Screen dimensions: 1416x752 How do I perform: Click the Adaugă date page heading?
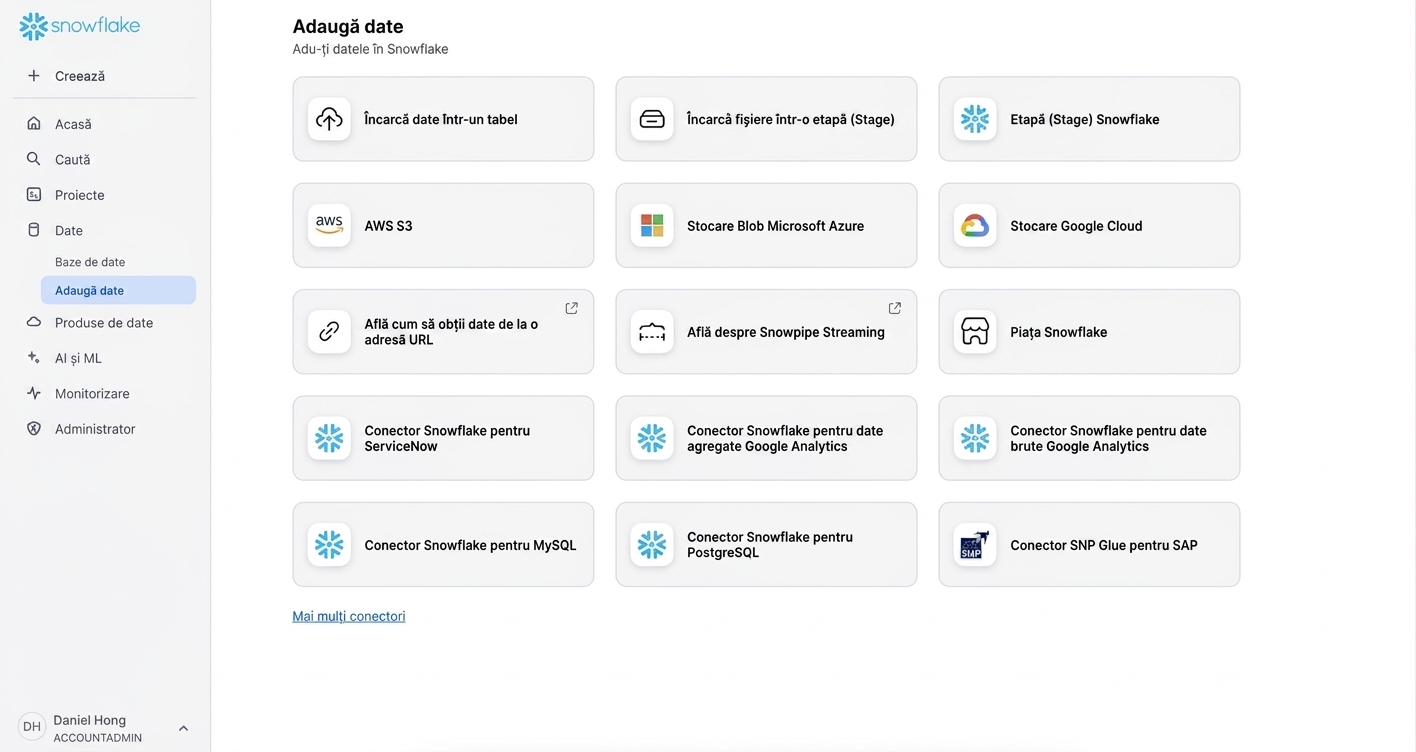pos(348,27)
